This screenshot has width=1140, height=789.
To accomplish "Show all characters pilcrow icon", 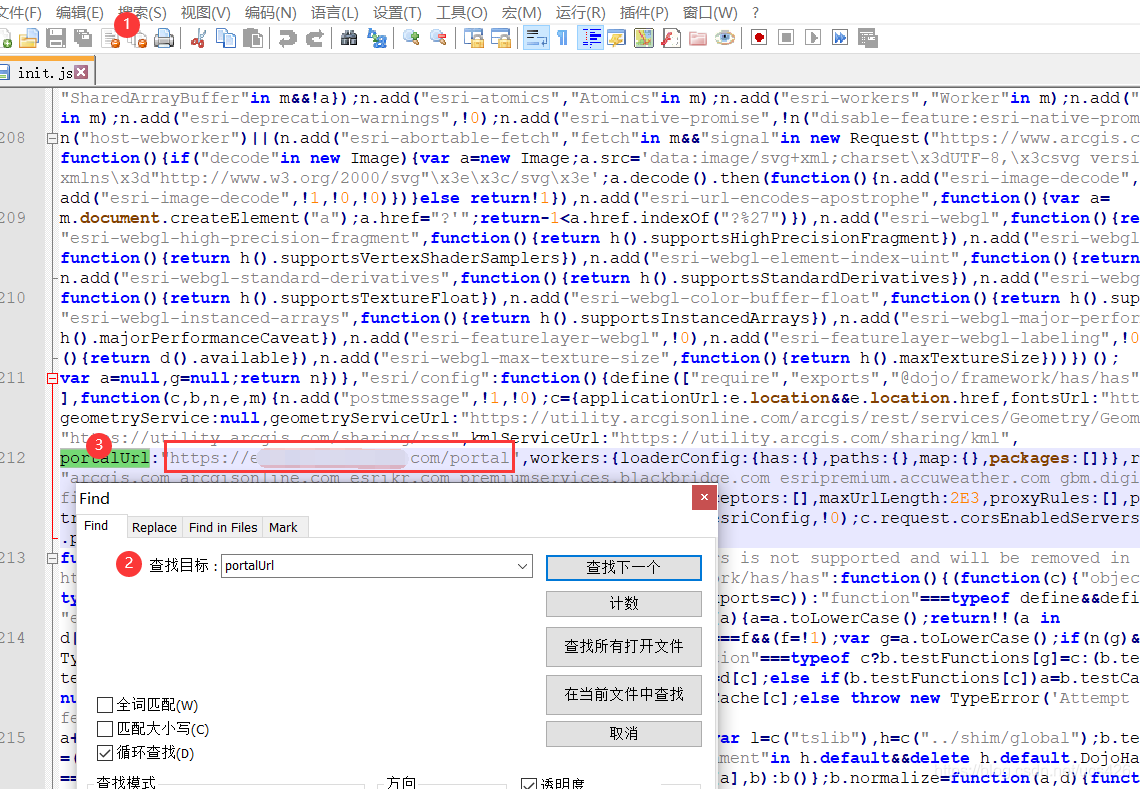I will click(563, 38).
